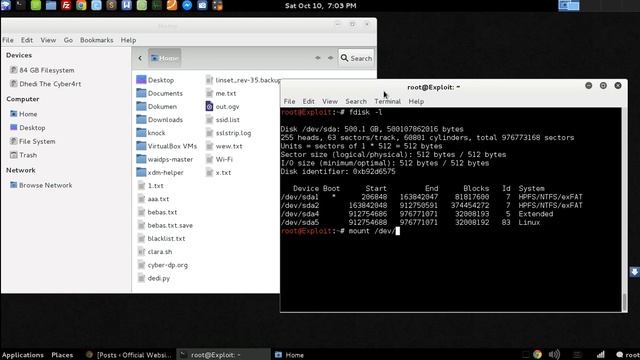
Task: Click the clock showing Sat Oct 10
Action: point(320,5)
